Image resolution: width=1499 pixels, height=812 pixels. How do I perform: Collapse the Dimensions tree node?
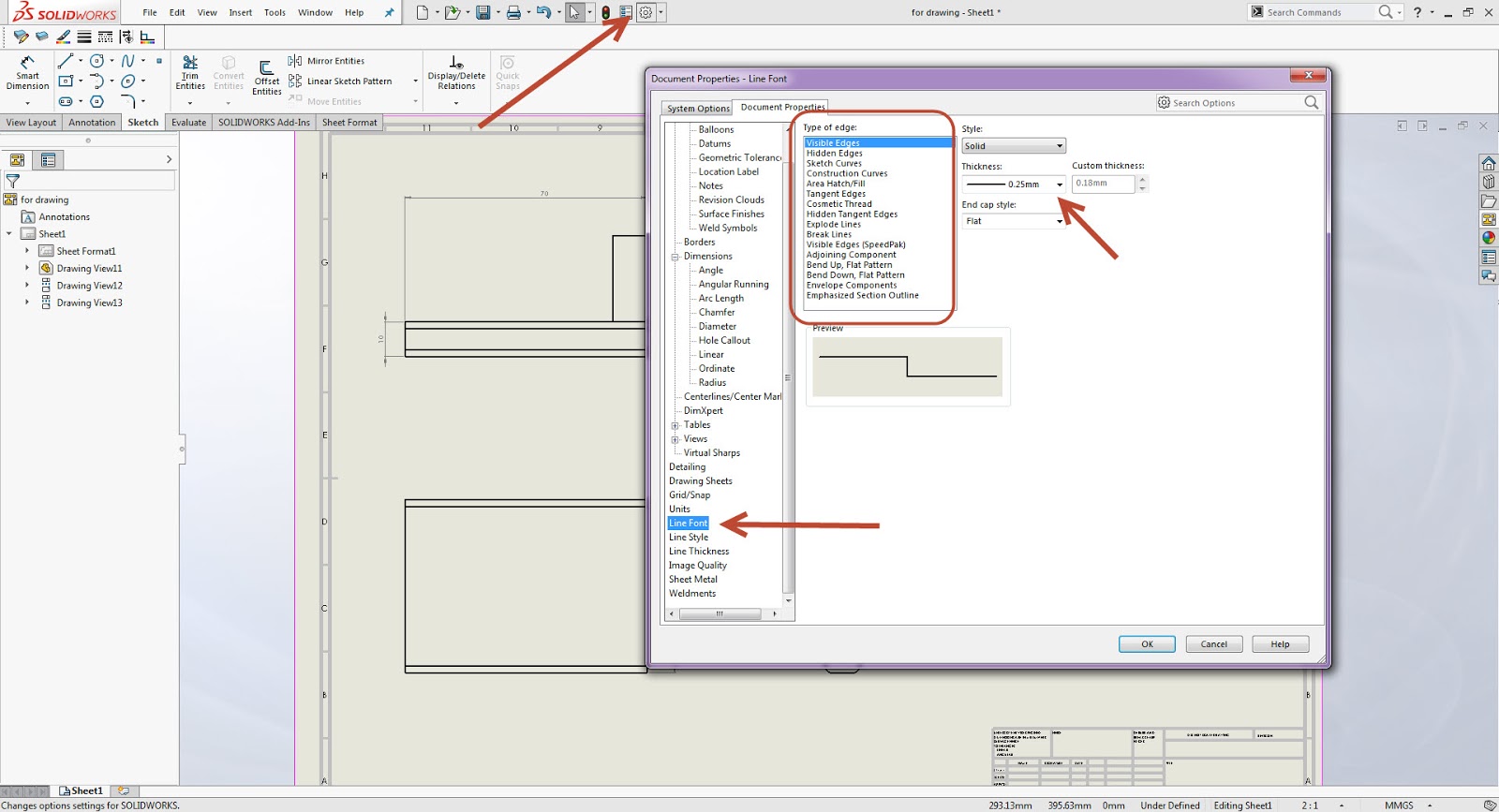[x=675, y=257]
